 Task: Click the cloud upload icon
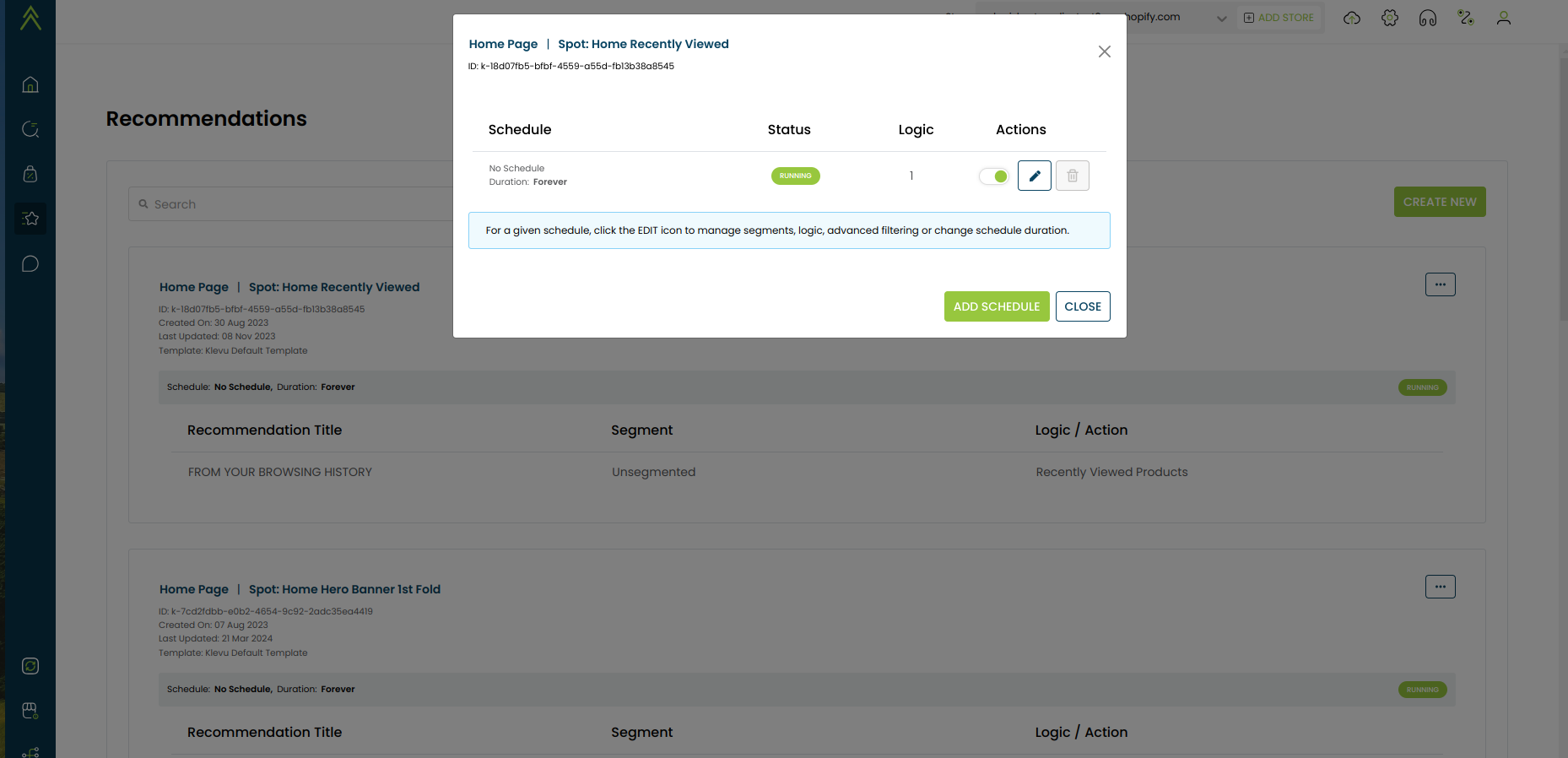point(1352,18)
